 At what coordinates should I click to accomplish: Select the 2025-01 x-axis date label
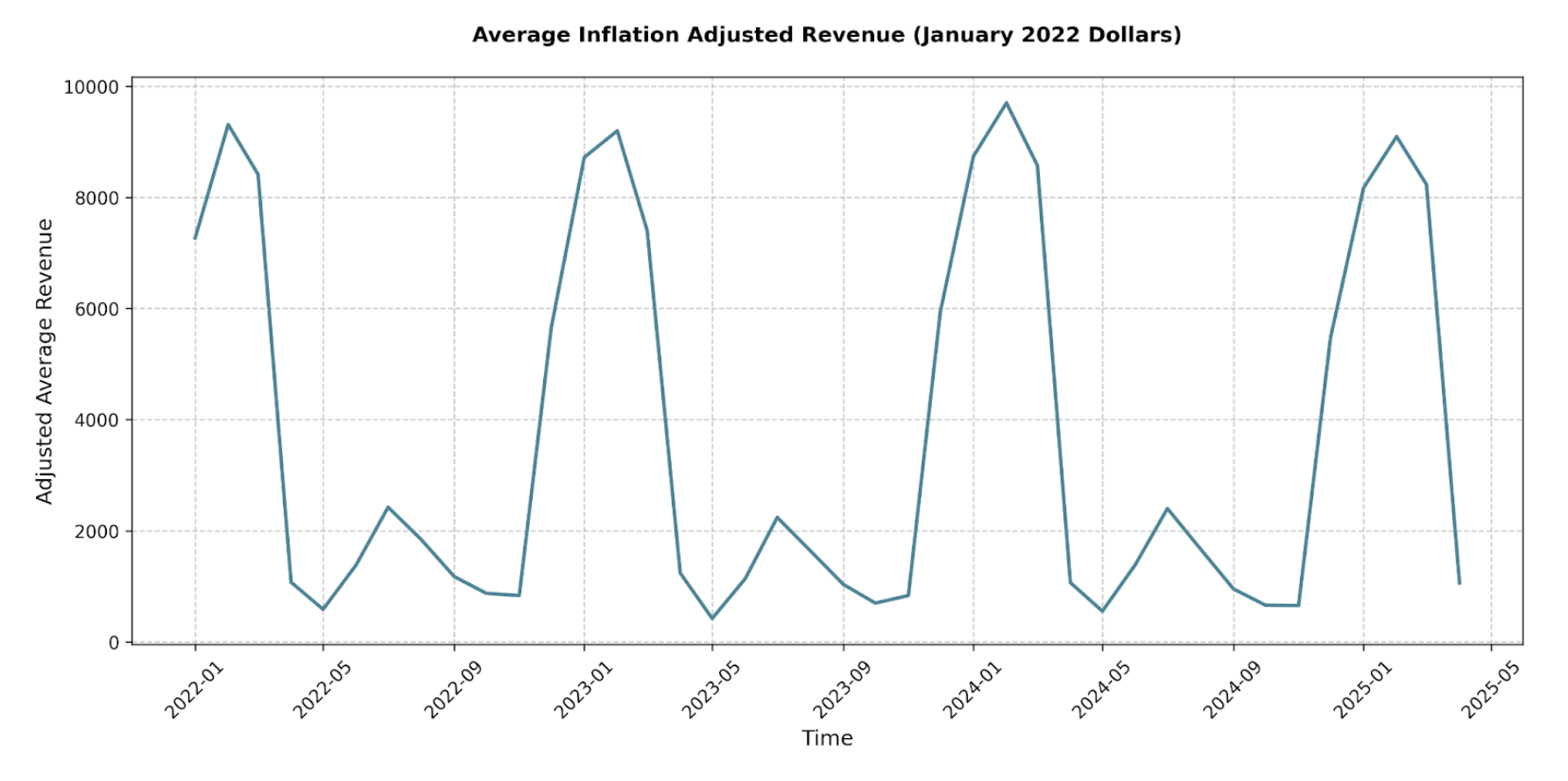[x=1362, y=690]
